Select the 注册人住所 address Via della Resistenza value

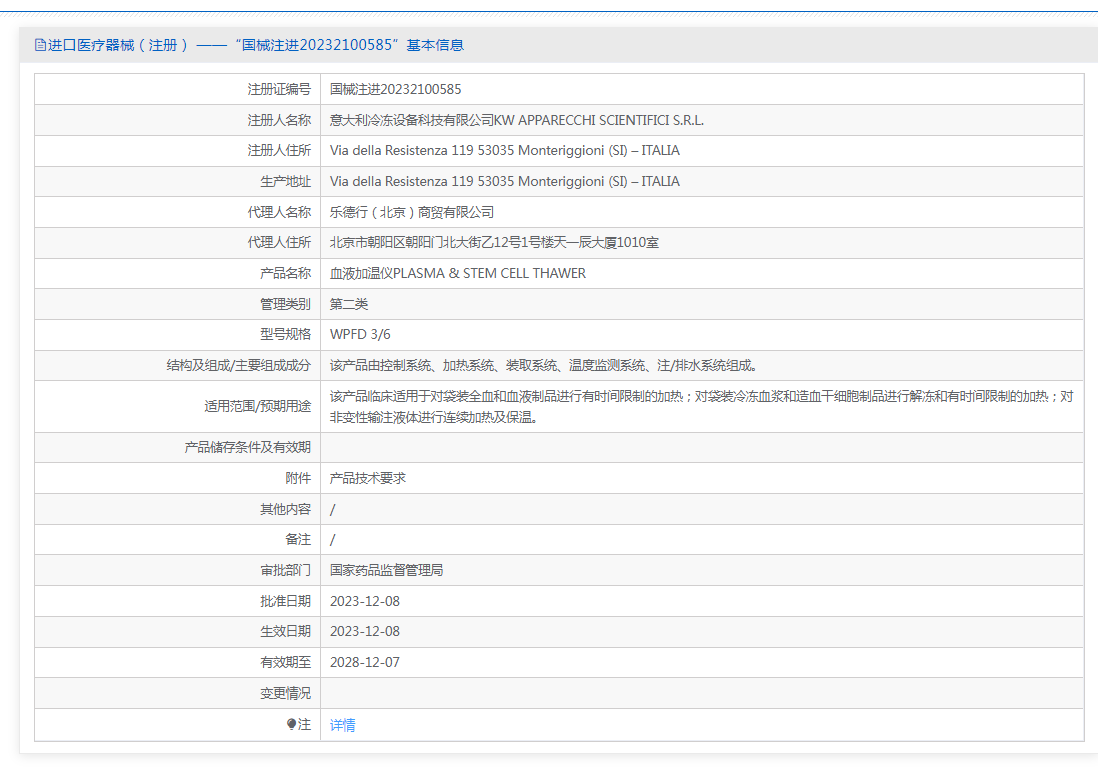coord(505,151)
